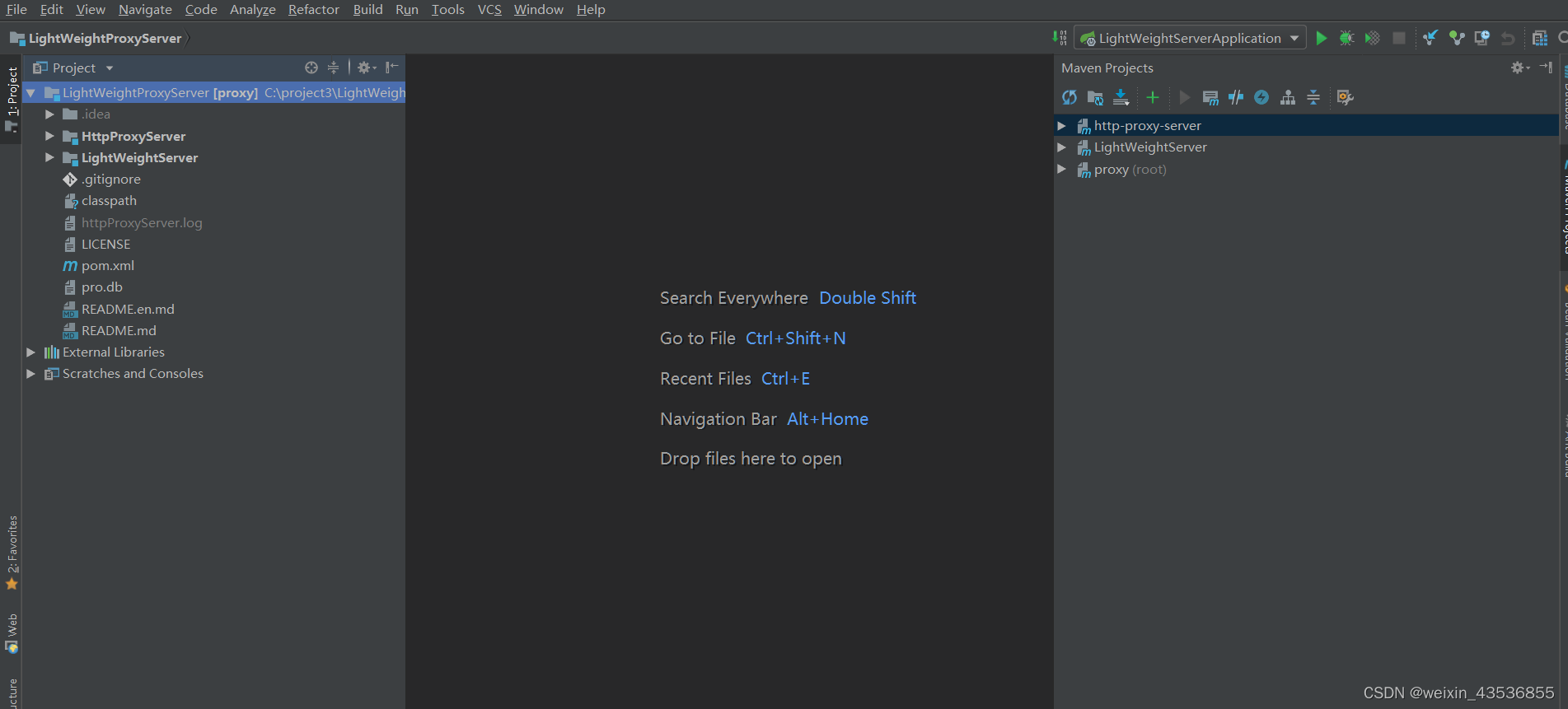
Task: Toggle the Web side tab
Action: point(12,633)
